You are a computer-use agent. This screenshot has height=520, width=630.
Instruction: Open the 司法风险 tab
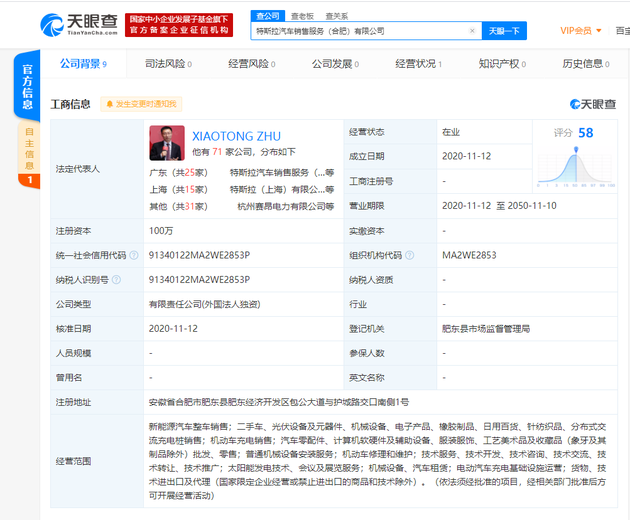(x=167, y=64)
